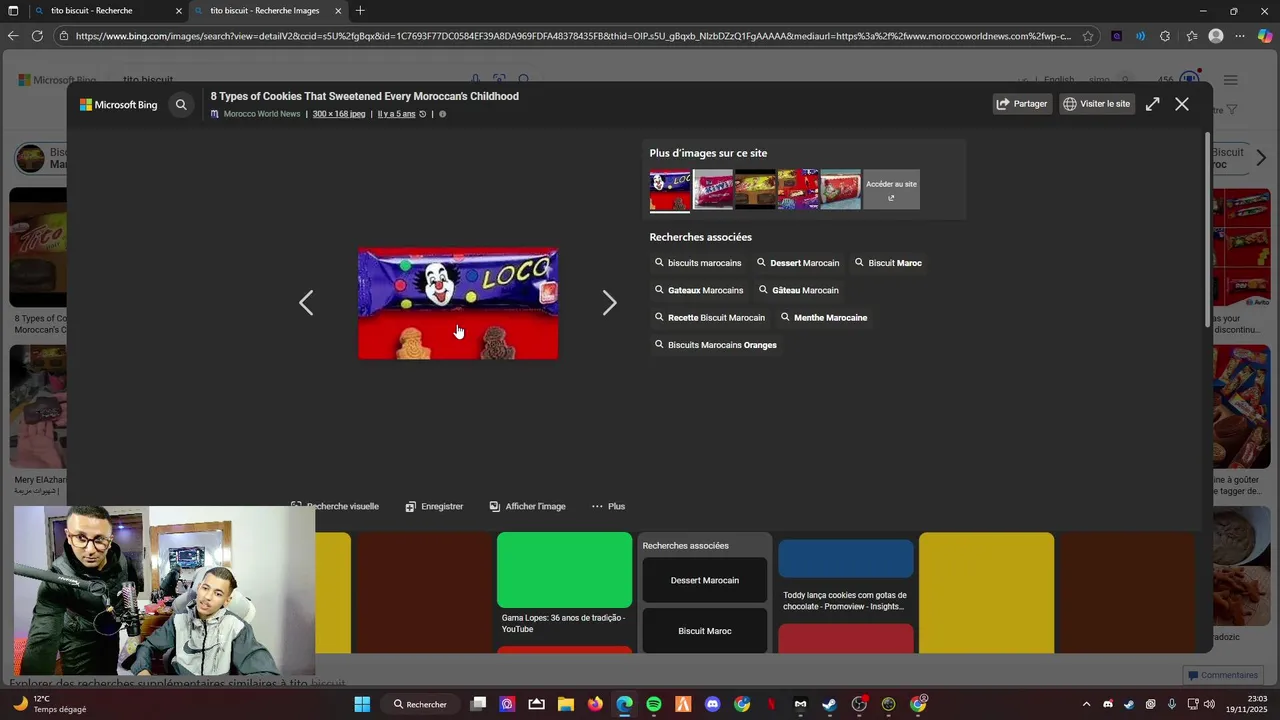Click Afficher l'image option

(527, 506)
